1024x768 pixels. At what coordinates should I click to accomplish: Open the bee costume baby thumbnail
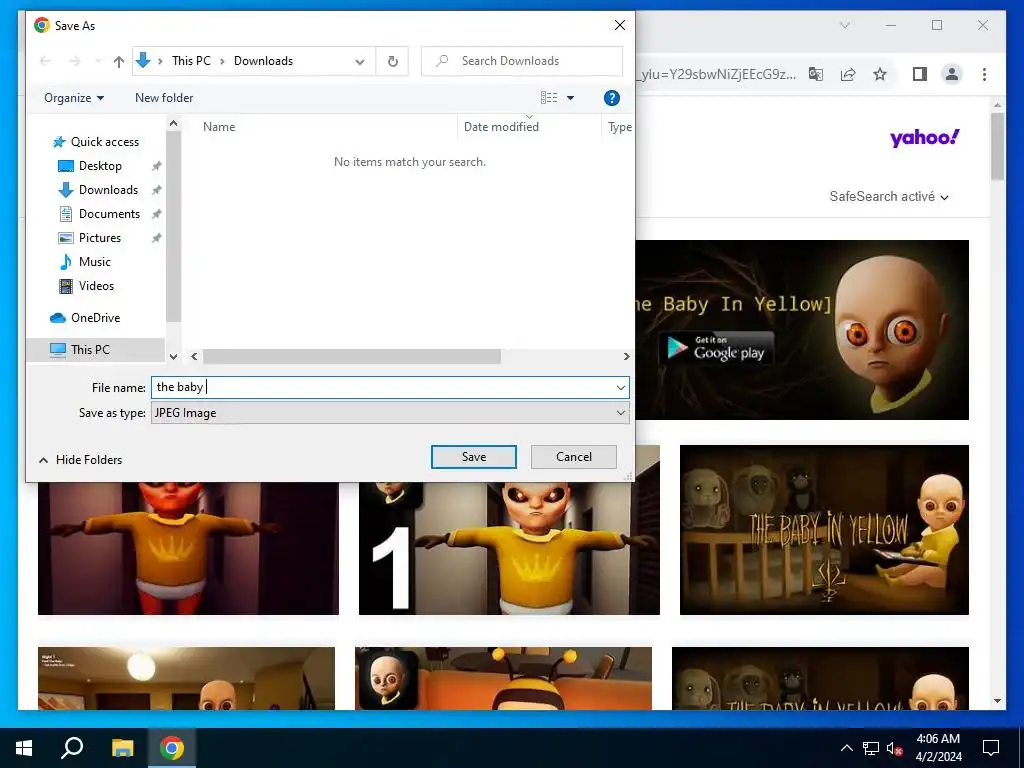pos(503,679)
